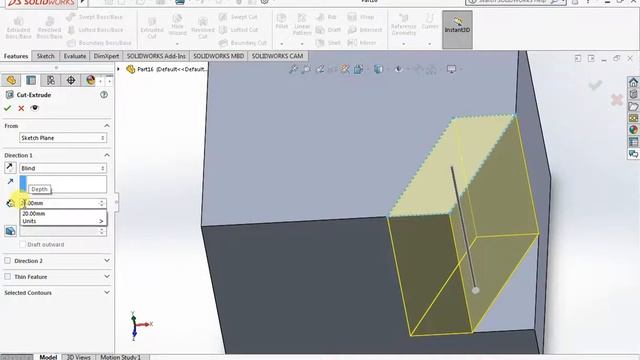Switch to the Evaluate tab
The image size is (640, 360).
[75, 56]
